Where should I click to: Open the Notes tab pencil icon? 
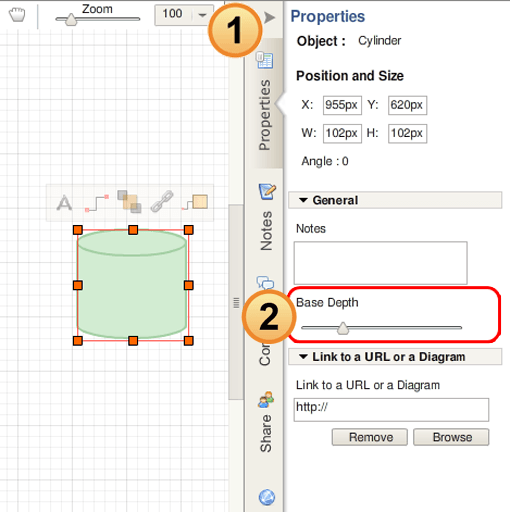pos(267,191)
